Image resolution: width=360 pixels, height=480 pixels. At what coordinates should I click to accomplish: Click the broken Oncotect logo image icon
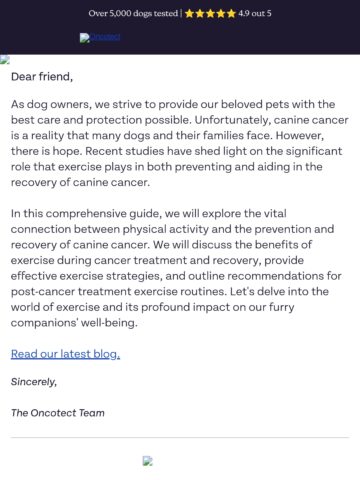[x=85, y=38]
